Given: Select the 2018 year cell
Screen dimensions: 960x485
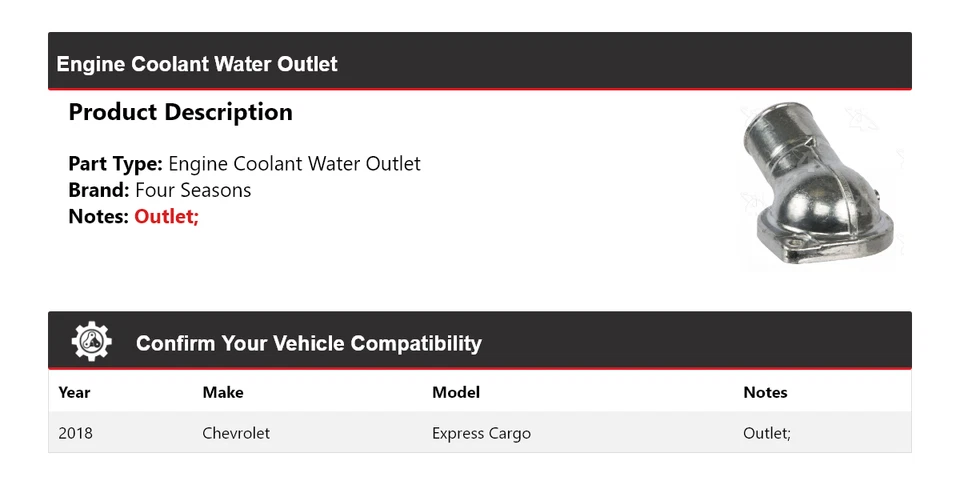Looking at the screenshot, I should [x=76, y=433].
